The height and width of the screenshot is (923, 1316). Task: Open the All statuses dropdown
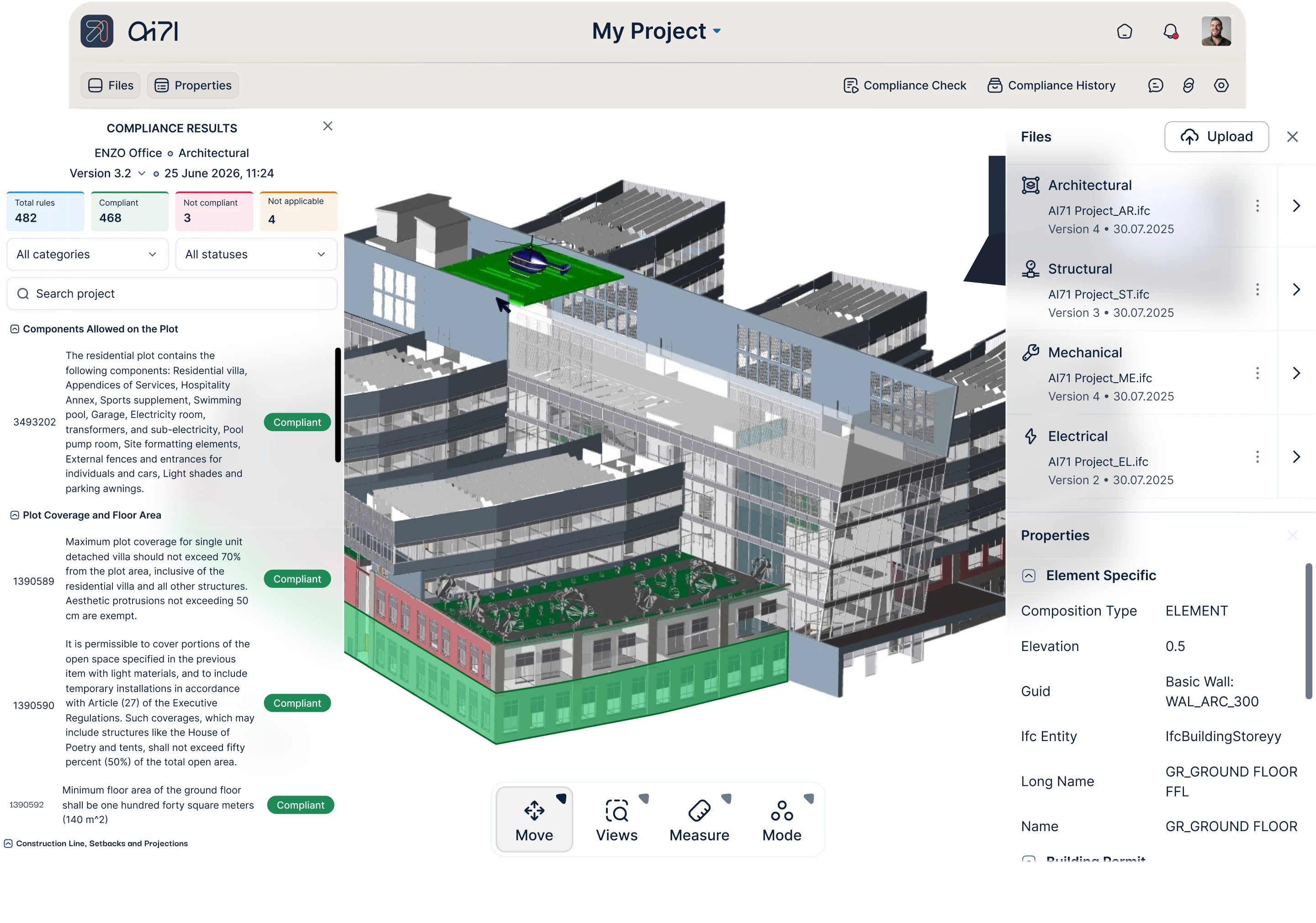[x=255, y=255]
